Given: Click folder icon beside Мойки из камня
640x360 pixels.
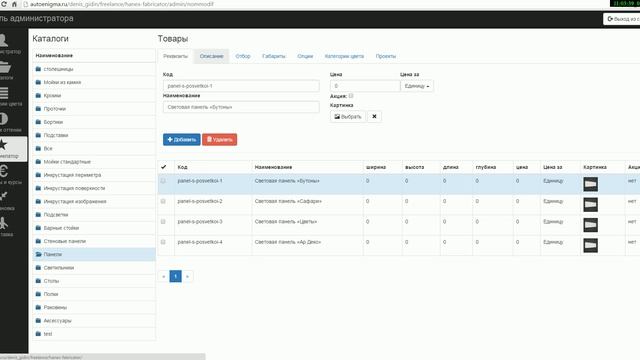Looking at the screenshot, I should (x=38, y=82).
